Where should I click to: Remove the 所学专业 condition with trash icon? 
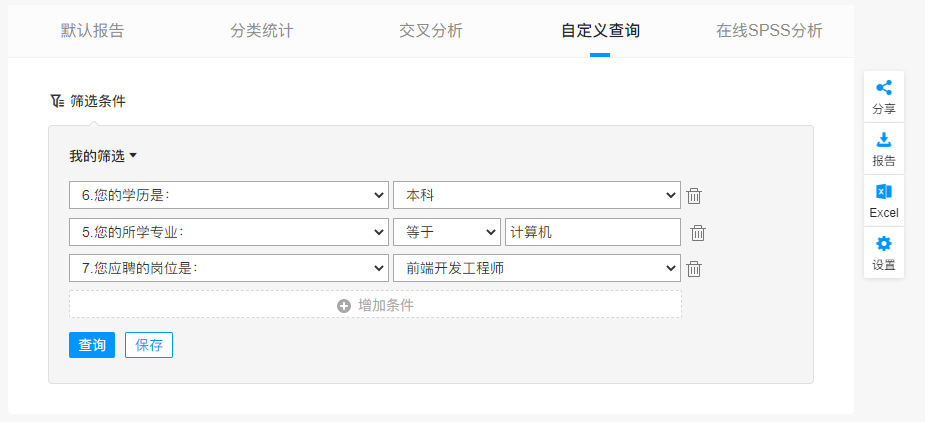coord(698,233)
